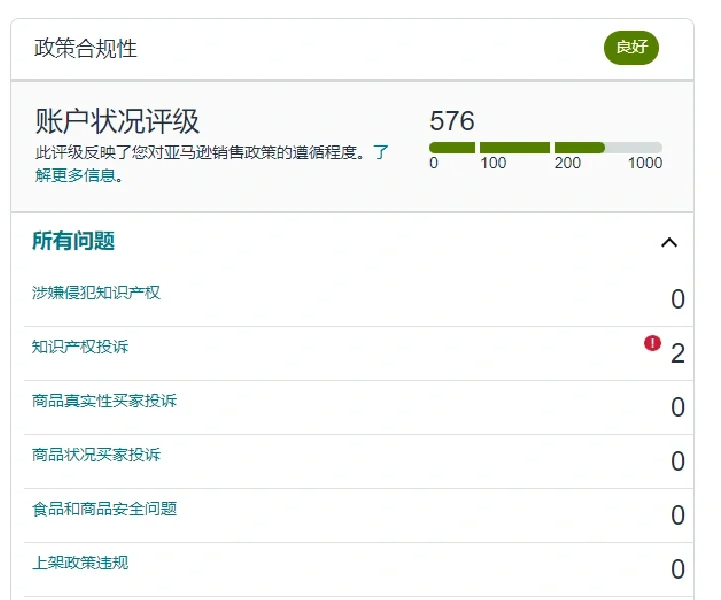View the 商品状况买家投诉 link
This screenshot has width=721, height=600.
[96, 455]
